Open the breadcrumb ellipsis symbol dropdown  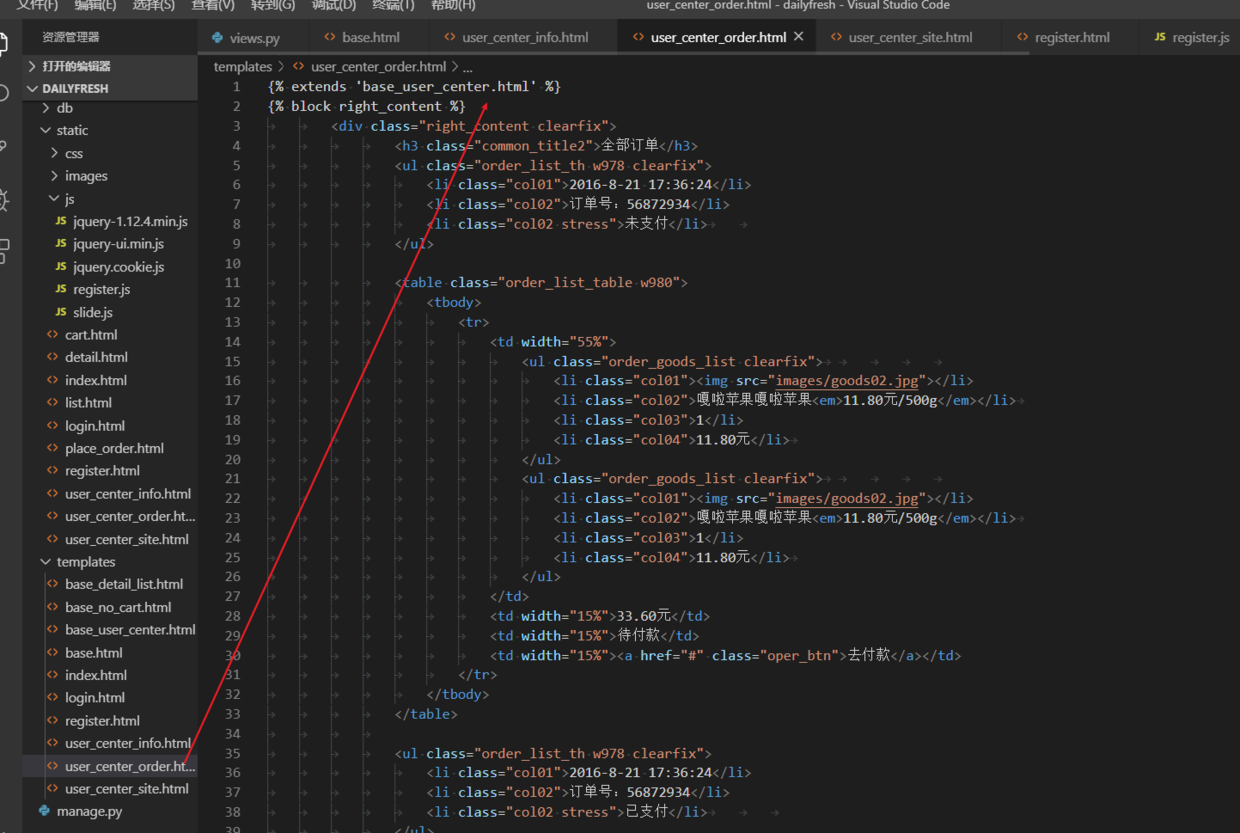467,67
